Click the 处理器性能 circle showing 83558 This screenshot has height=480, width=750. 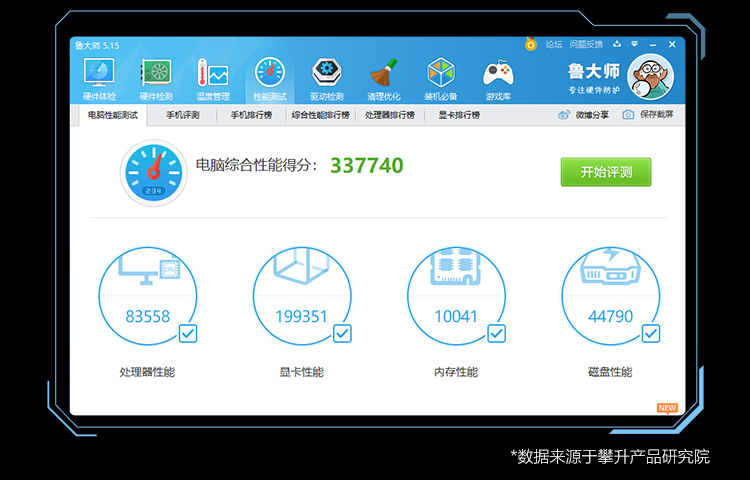click(x=148, y=296)
